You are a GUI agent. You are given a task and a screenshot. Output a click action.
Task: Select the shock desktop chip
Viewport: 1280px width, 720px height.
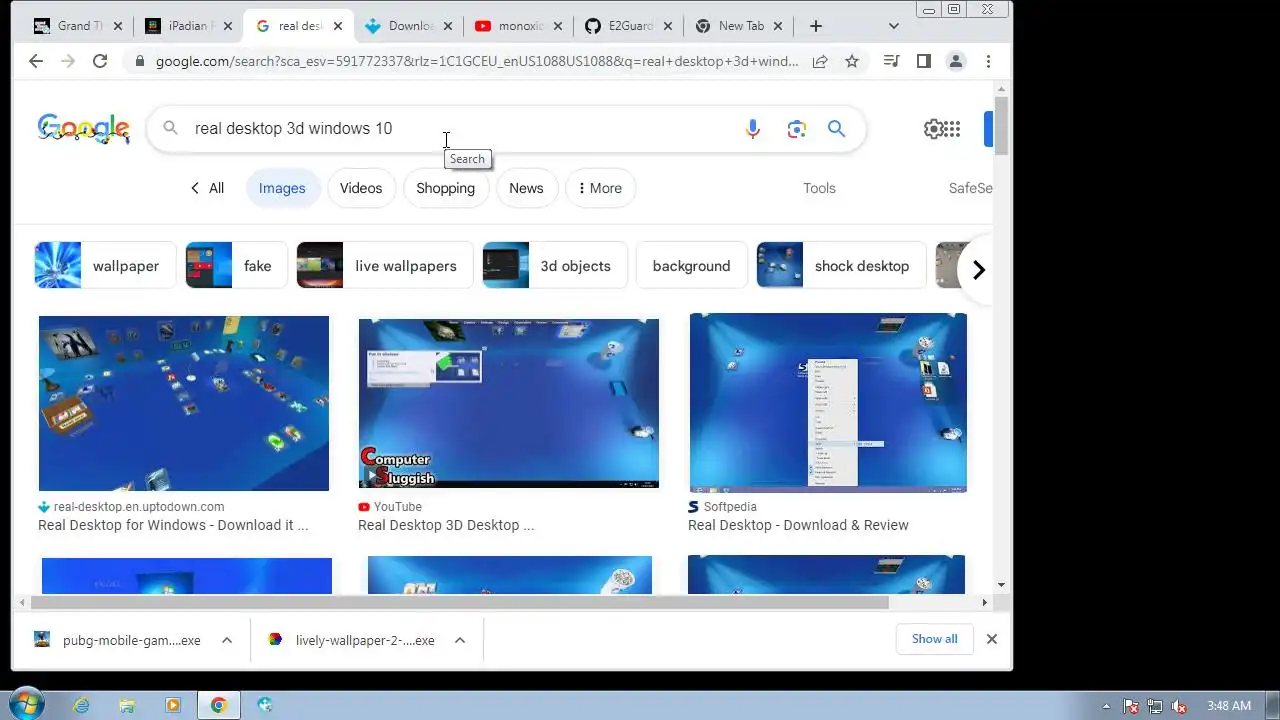pos(841,266)
